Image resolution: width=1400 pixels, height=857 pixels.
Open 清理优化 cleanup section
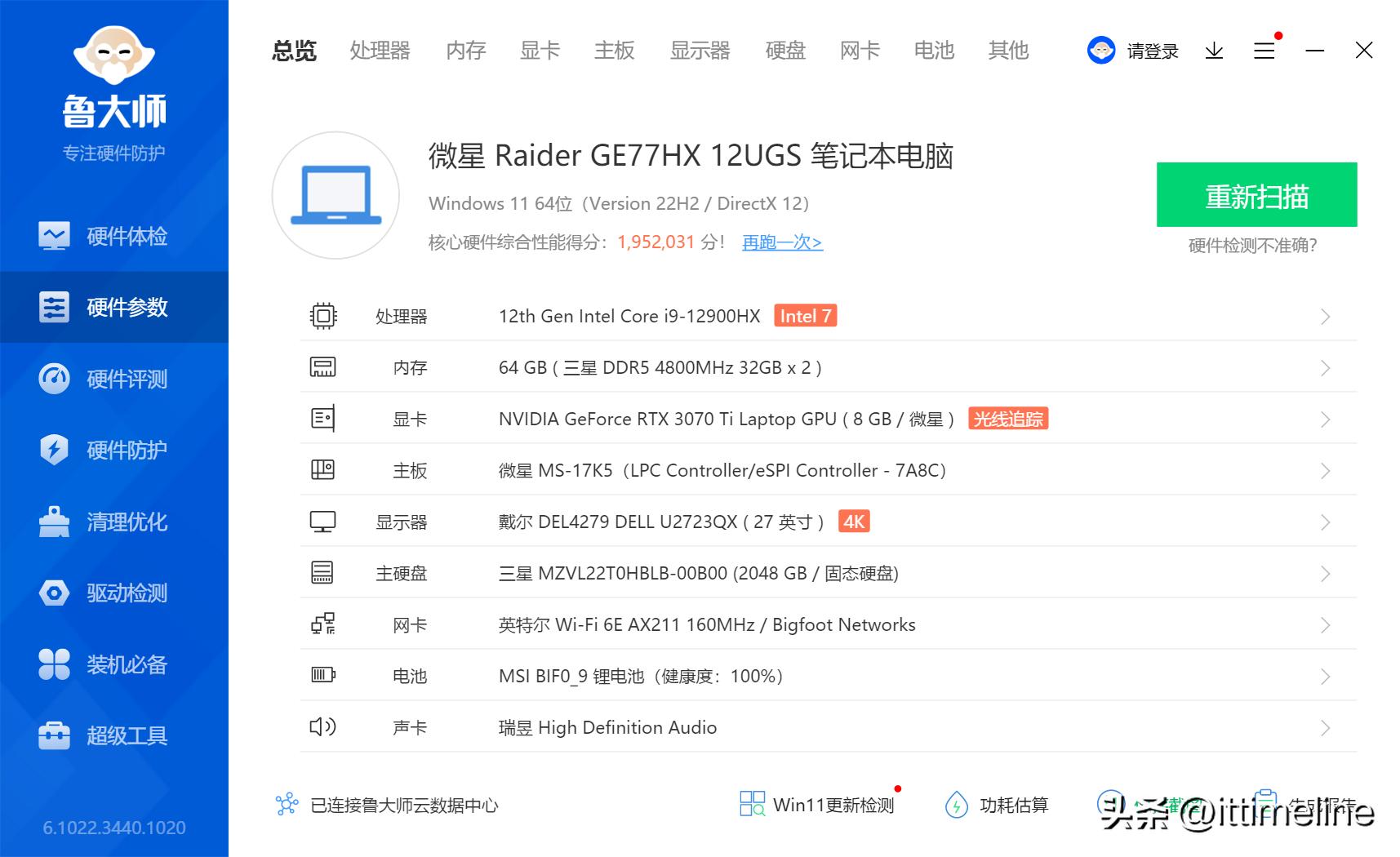coord(114,522)
